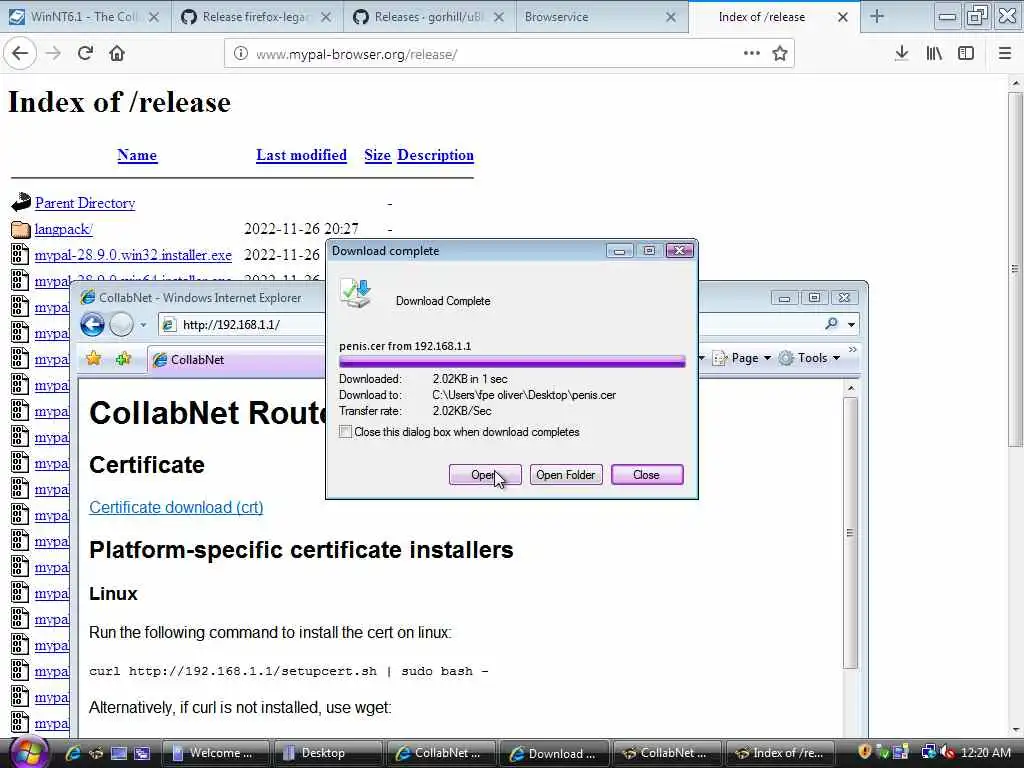Bookmark this page with the star icon
The image size is (1024, 768).
click(x=780, y=54)
